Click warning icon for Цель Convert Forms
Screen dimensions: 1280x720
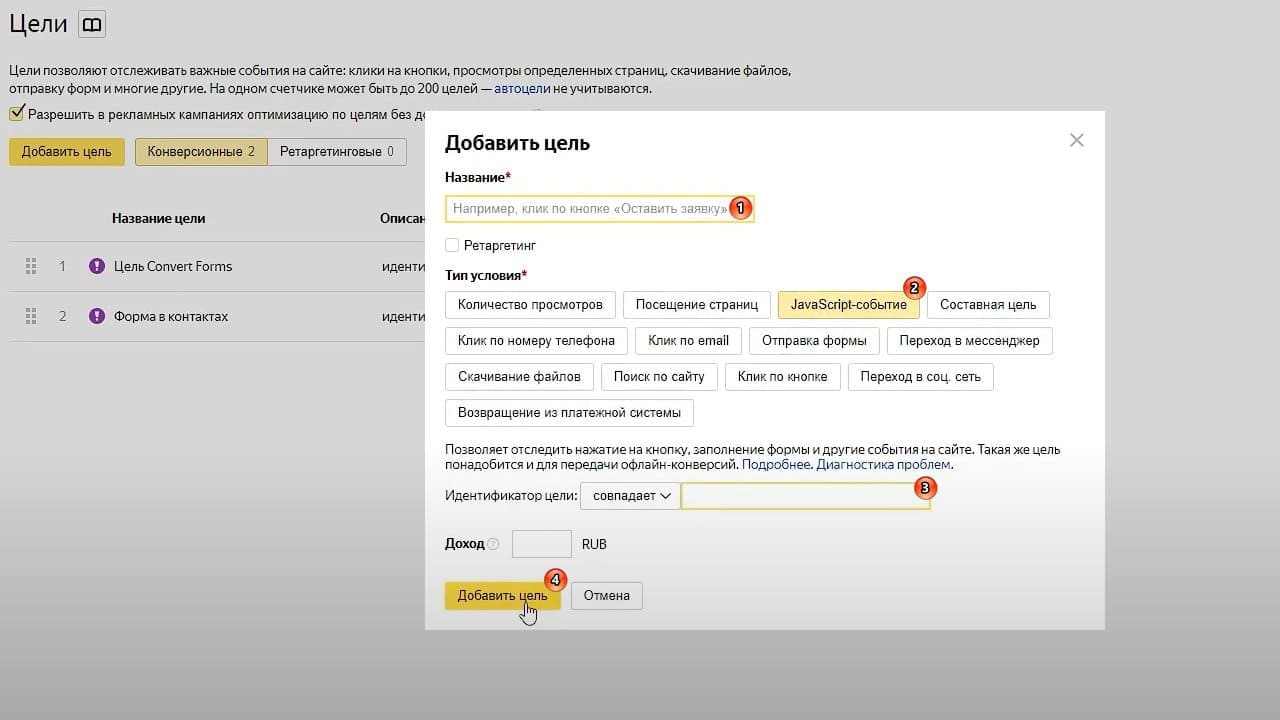pos(97,266)
